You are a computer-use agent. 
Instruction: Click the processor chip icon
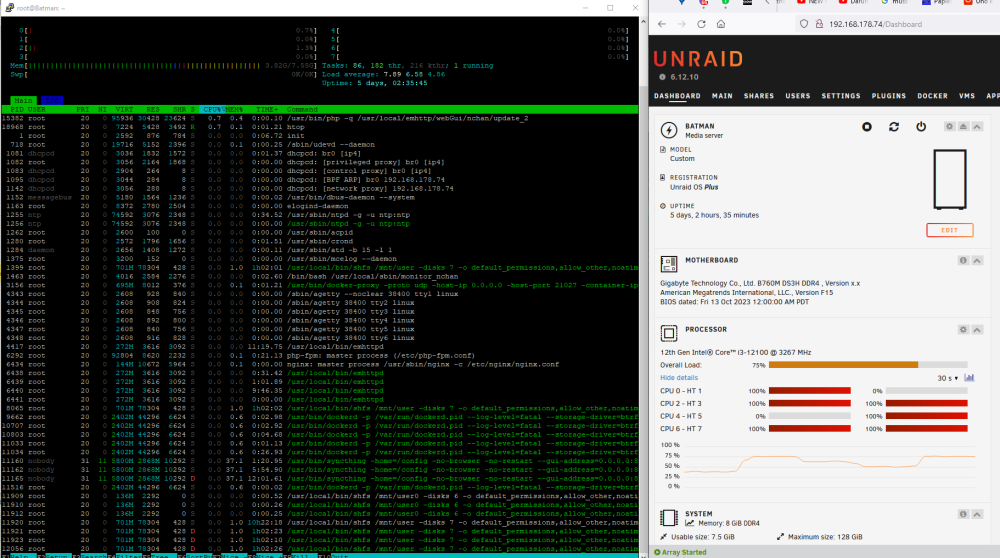click(669, 333)
